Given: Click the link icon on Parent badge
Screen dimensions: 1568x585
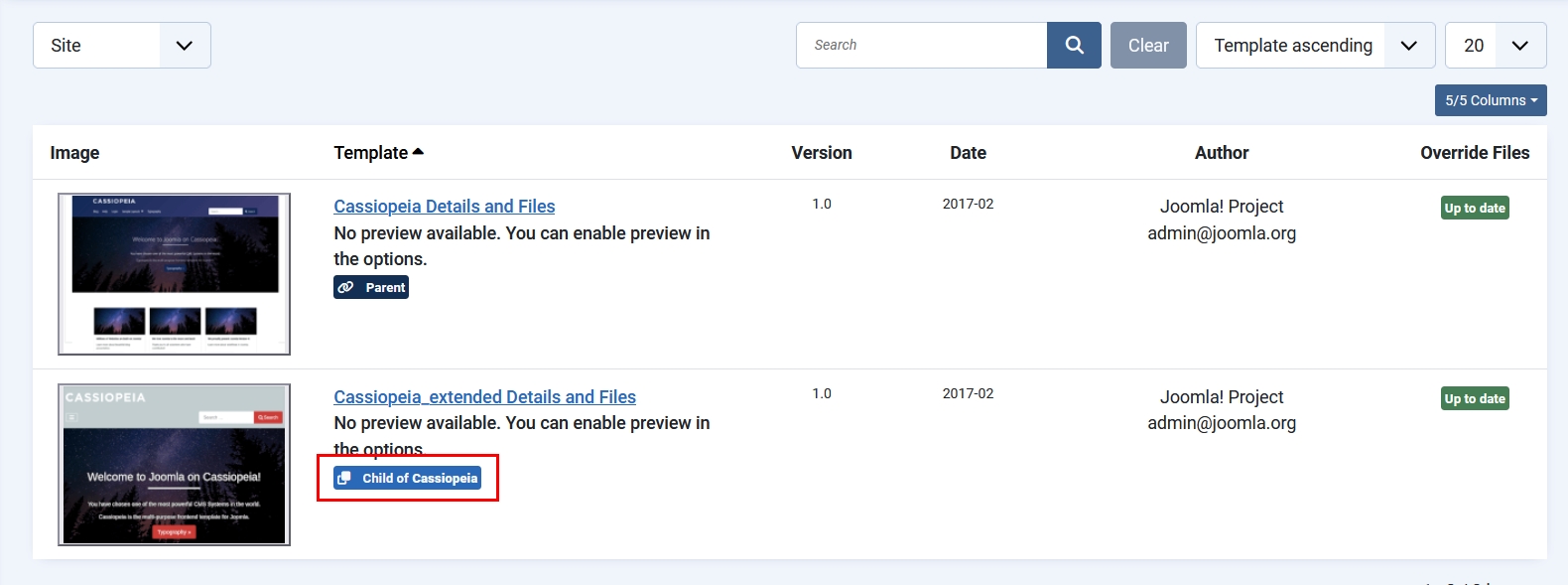Looking at the screenshot, I should coord(345,288).
